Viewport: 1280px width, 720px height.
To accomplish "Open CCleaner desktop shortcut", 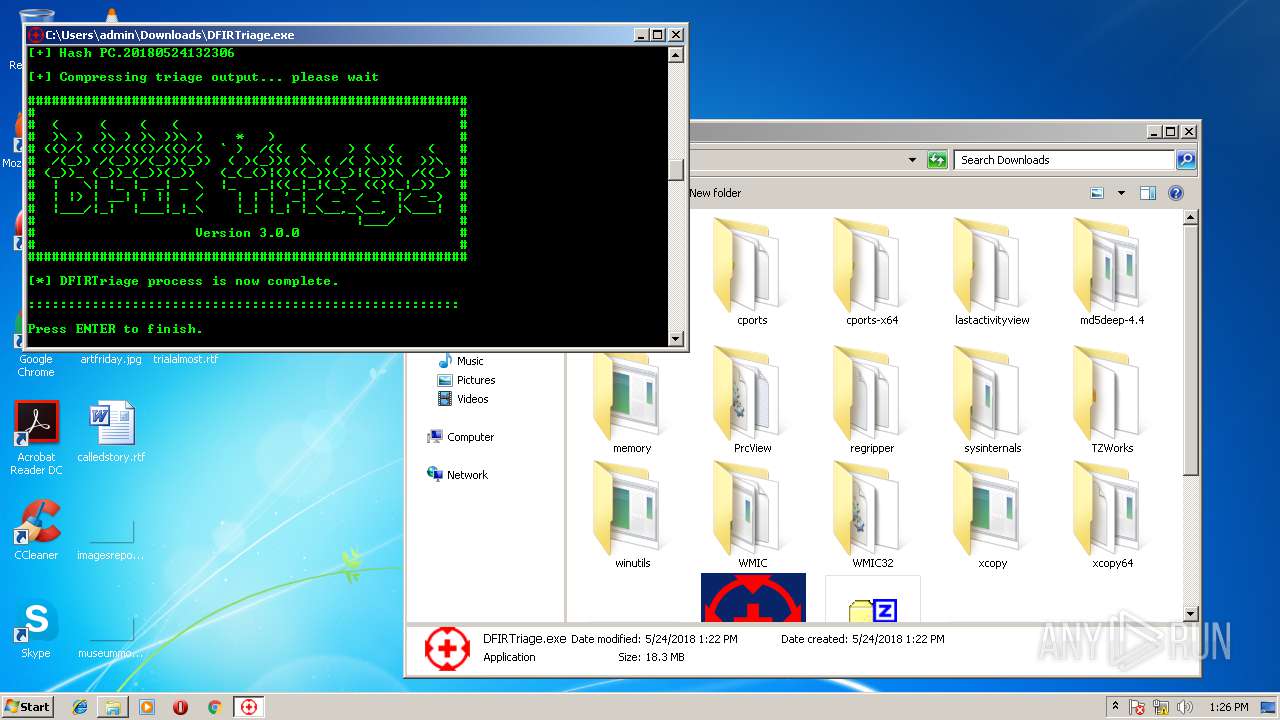I will pyautogui.click(x=36, y=530).
